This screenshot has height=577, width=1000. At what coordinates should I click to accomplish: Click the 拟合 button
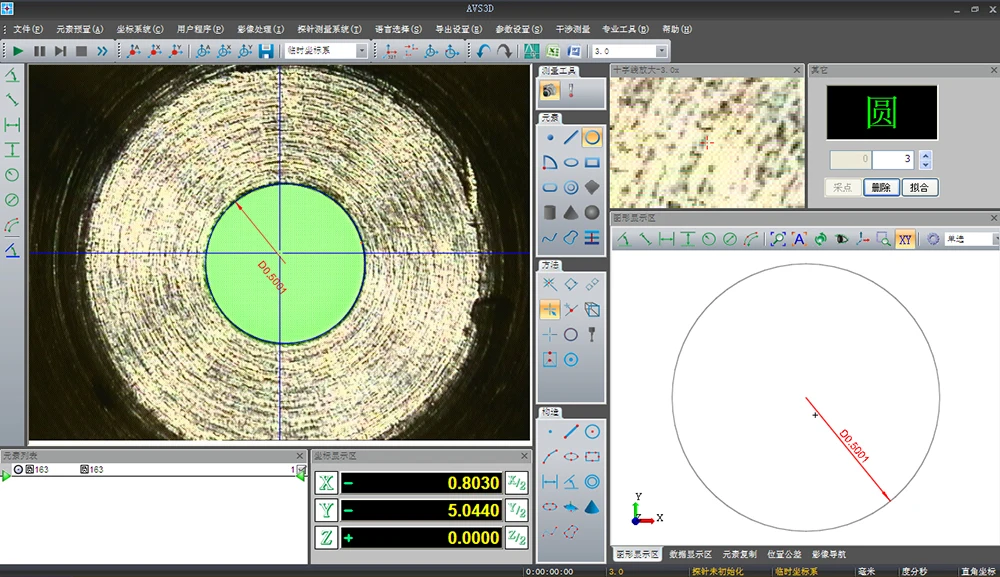tap(920, 187)
